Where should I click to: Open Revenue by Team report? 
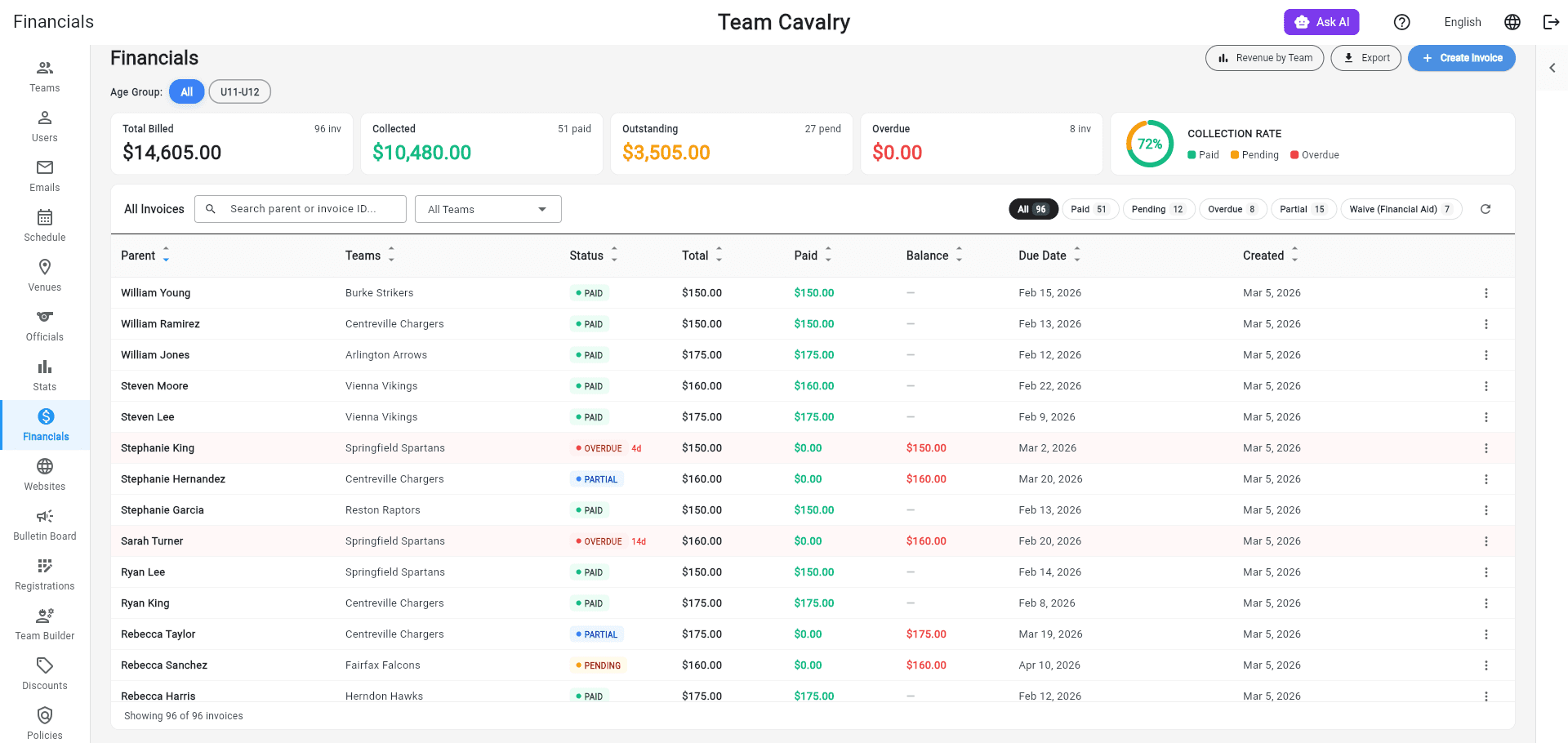[x=1265, y=58]
